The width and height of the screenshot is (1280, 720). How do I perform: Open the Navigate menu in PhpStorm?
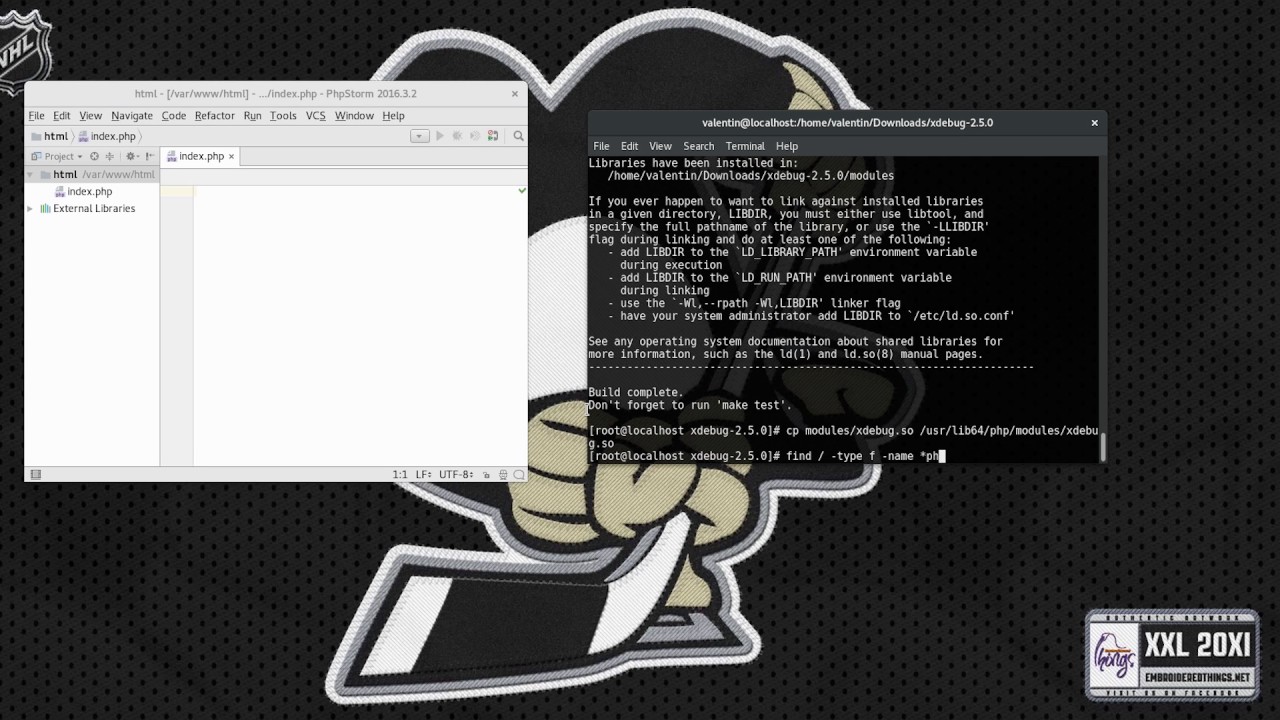pyautogui.click(x=132, y=116)
